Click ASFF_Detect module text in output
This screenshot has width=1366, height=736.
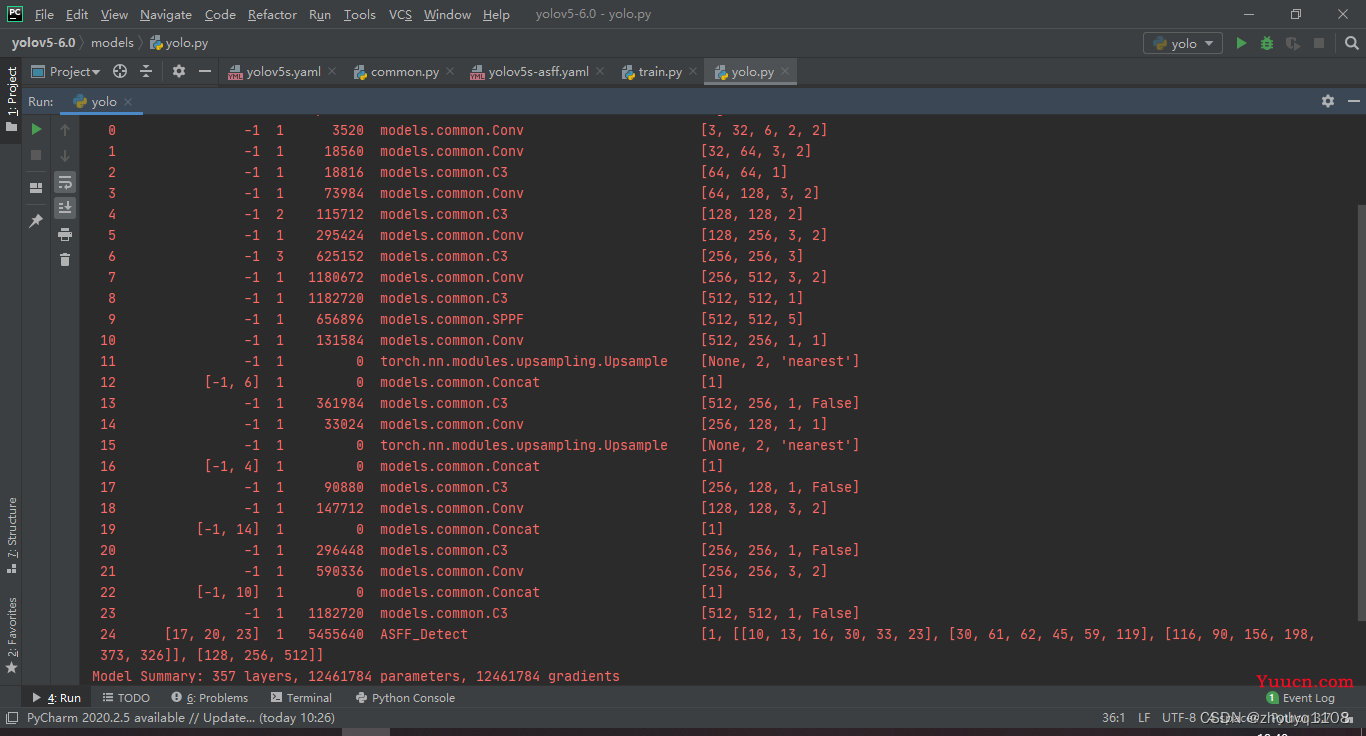[424, 634]
